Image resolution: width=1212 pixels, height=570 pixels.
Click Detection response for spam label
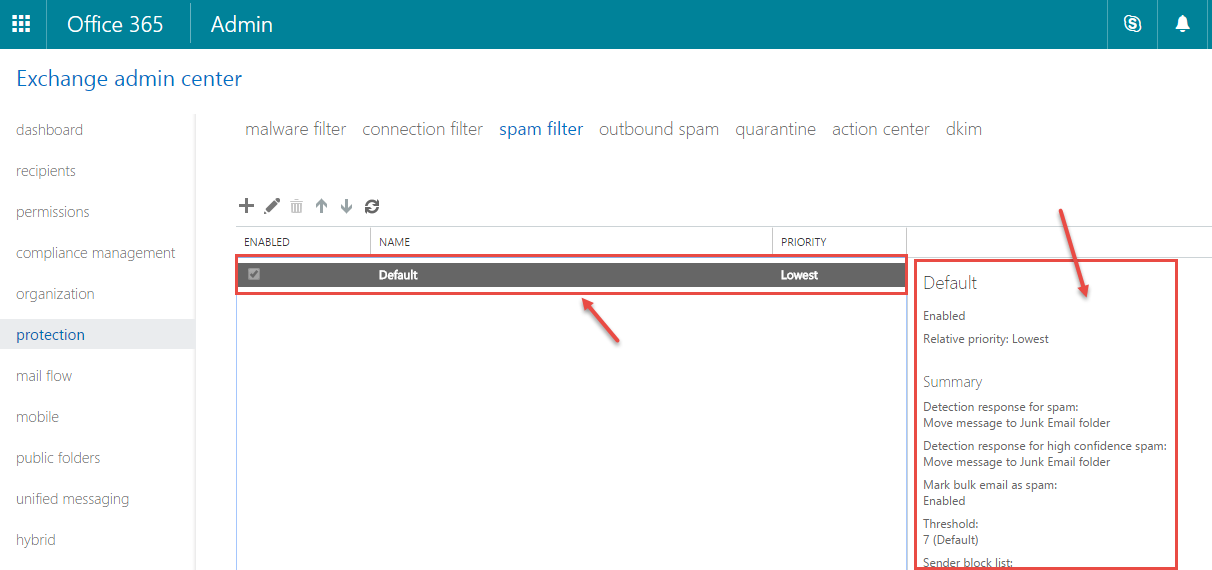pos(1001,407)
